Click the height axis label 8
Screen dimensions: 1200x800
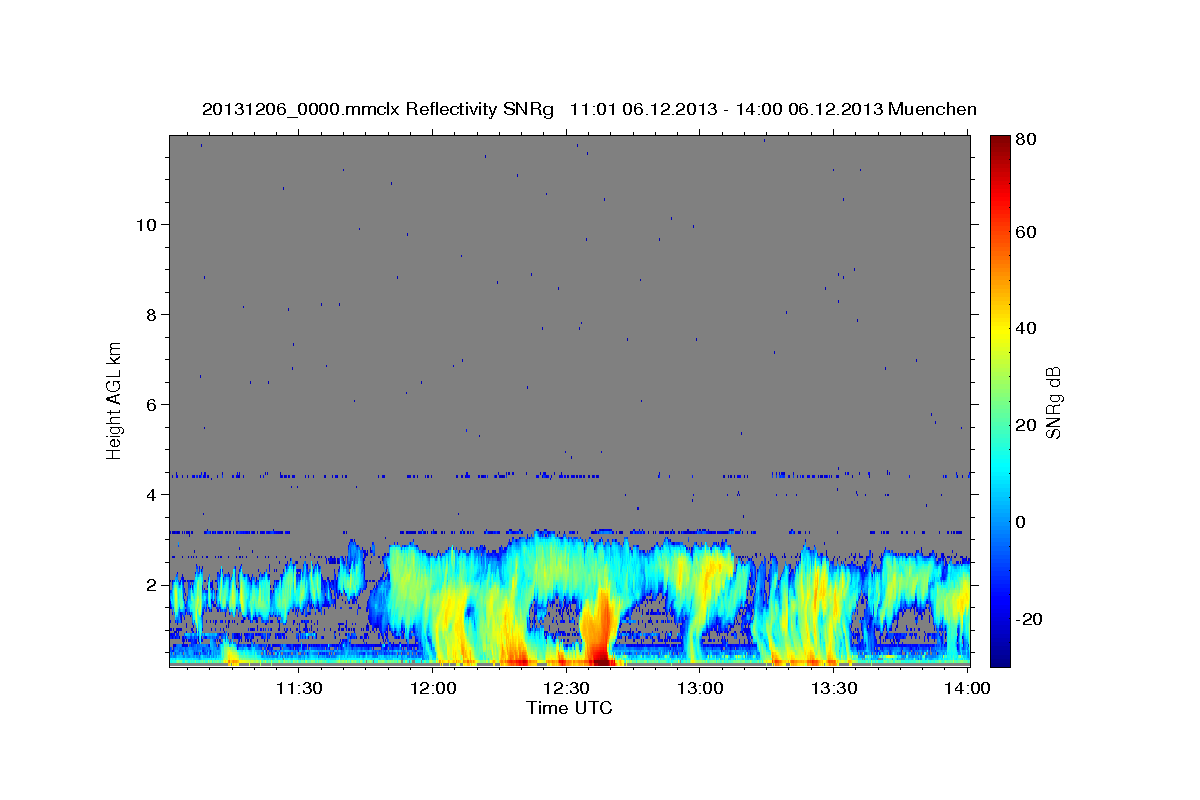[x=151, y=314]
